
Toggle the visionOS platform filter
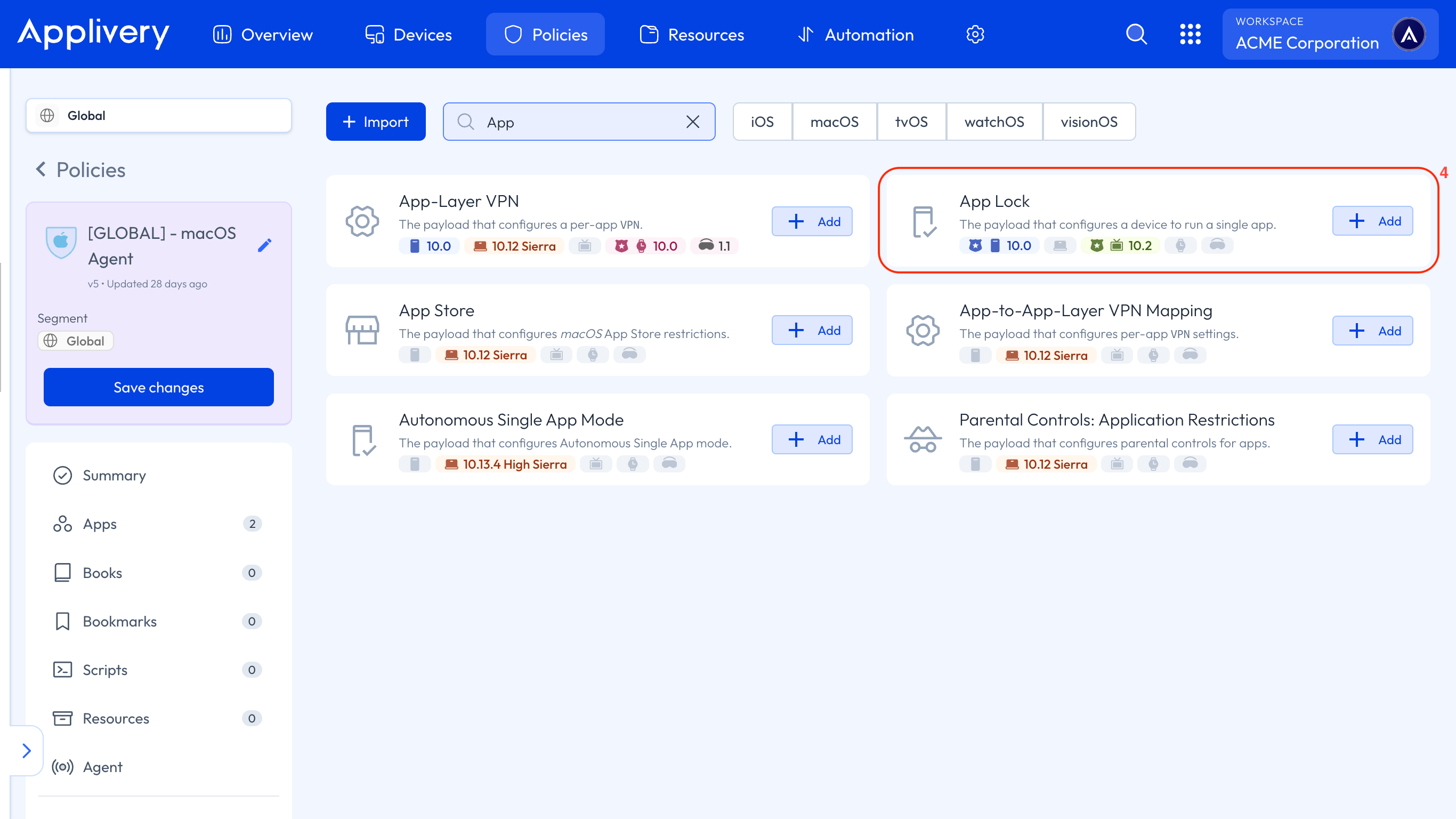click(x=1088, y=122)
